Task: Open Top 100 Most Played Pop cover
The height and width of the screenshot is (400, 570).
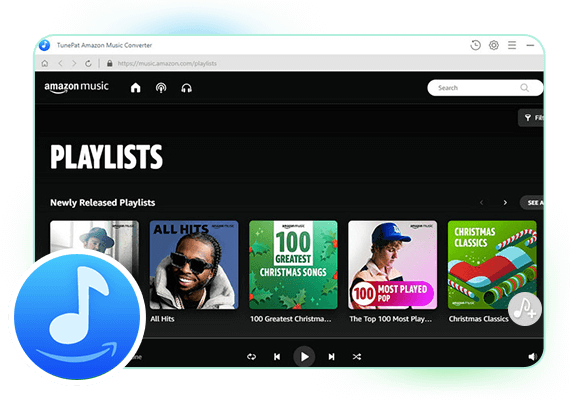Action: [393, 265]
